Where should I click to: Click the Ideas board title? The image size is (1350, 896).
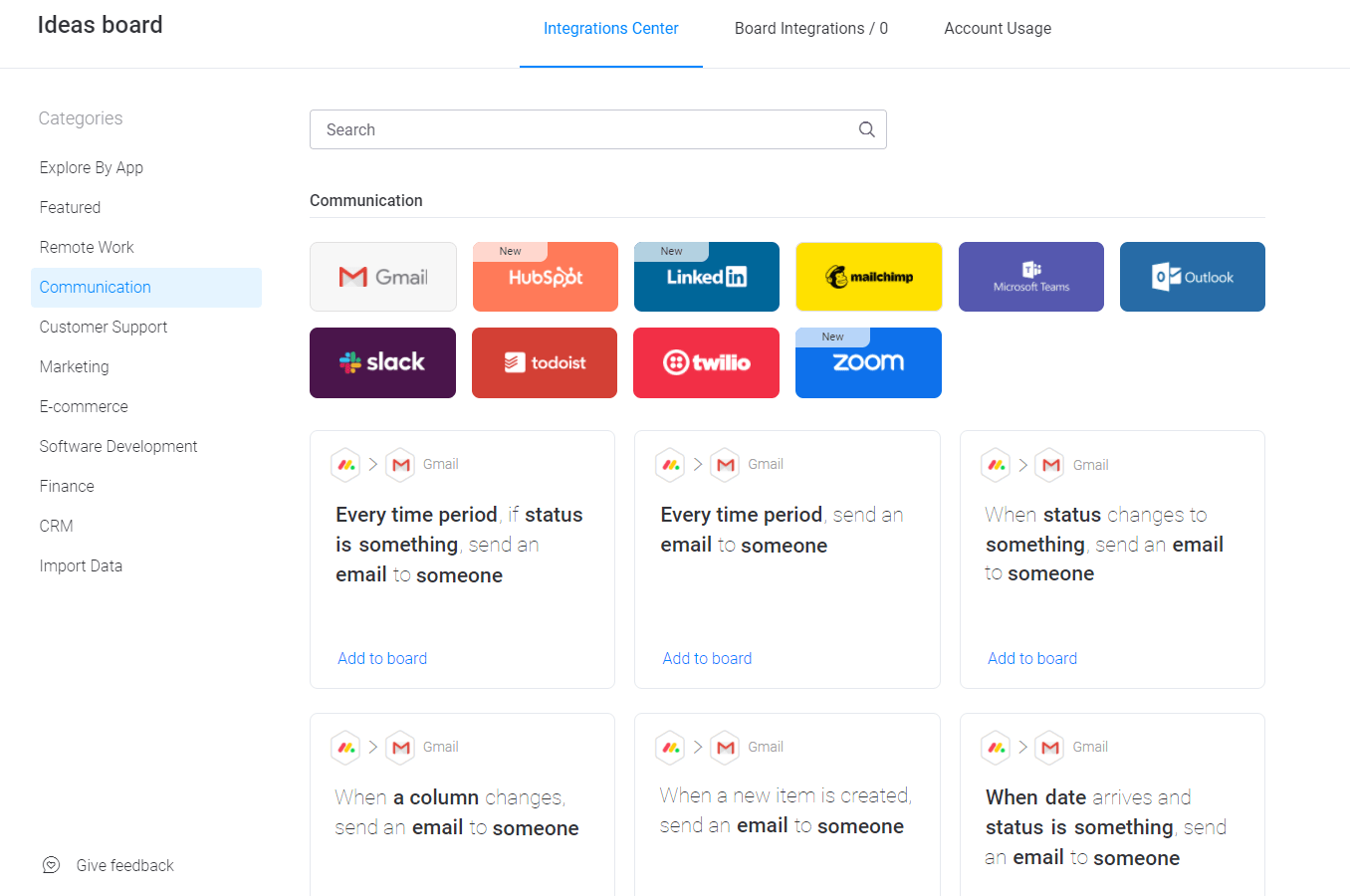coord(100,25)
